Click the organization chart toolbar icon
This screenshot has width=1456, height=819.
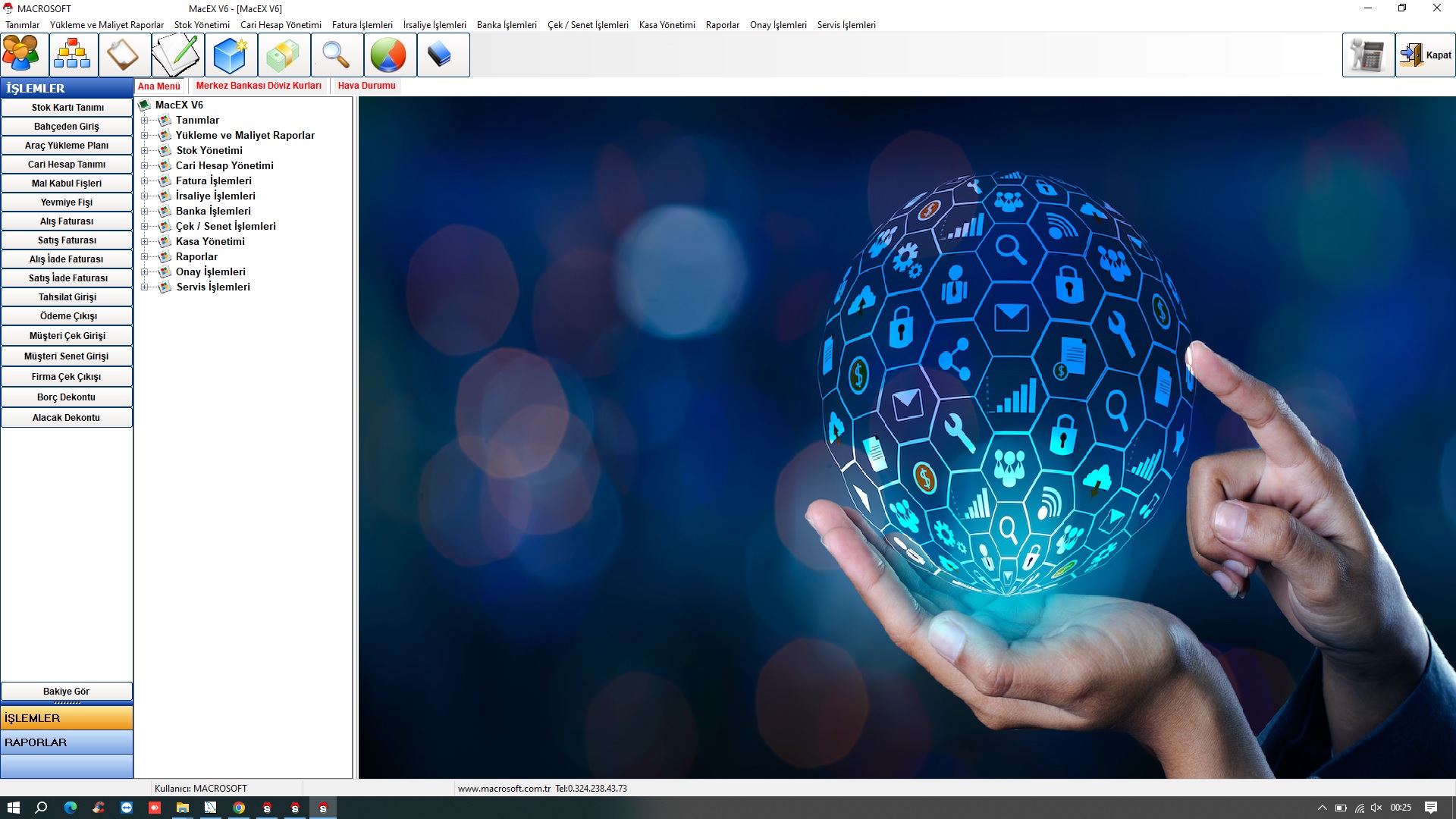click(x=73, y=55)
